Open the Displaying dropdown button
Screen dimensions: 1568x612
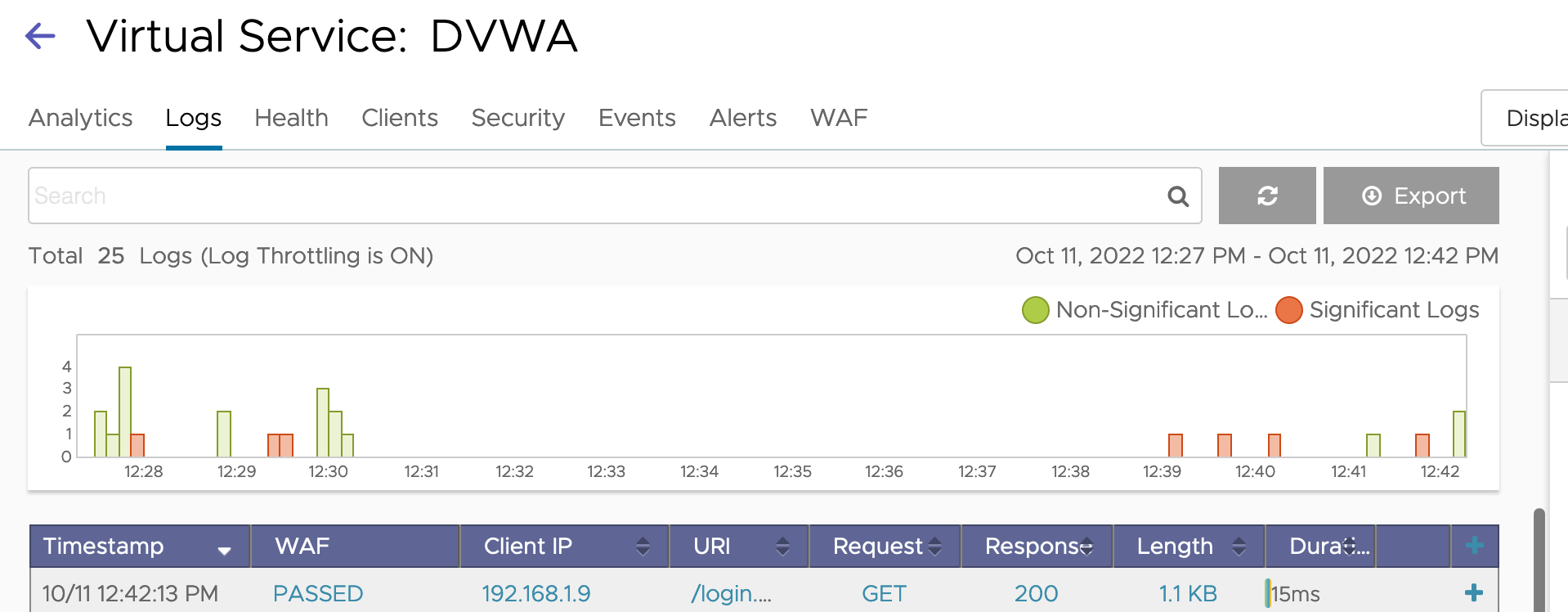click(1525, 118)
